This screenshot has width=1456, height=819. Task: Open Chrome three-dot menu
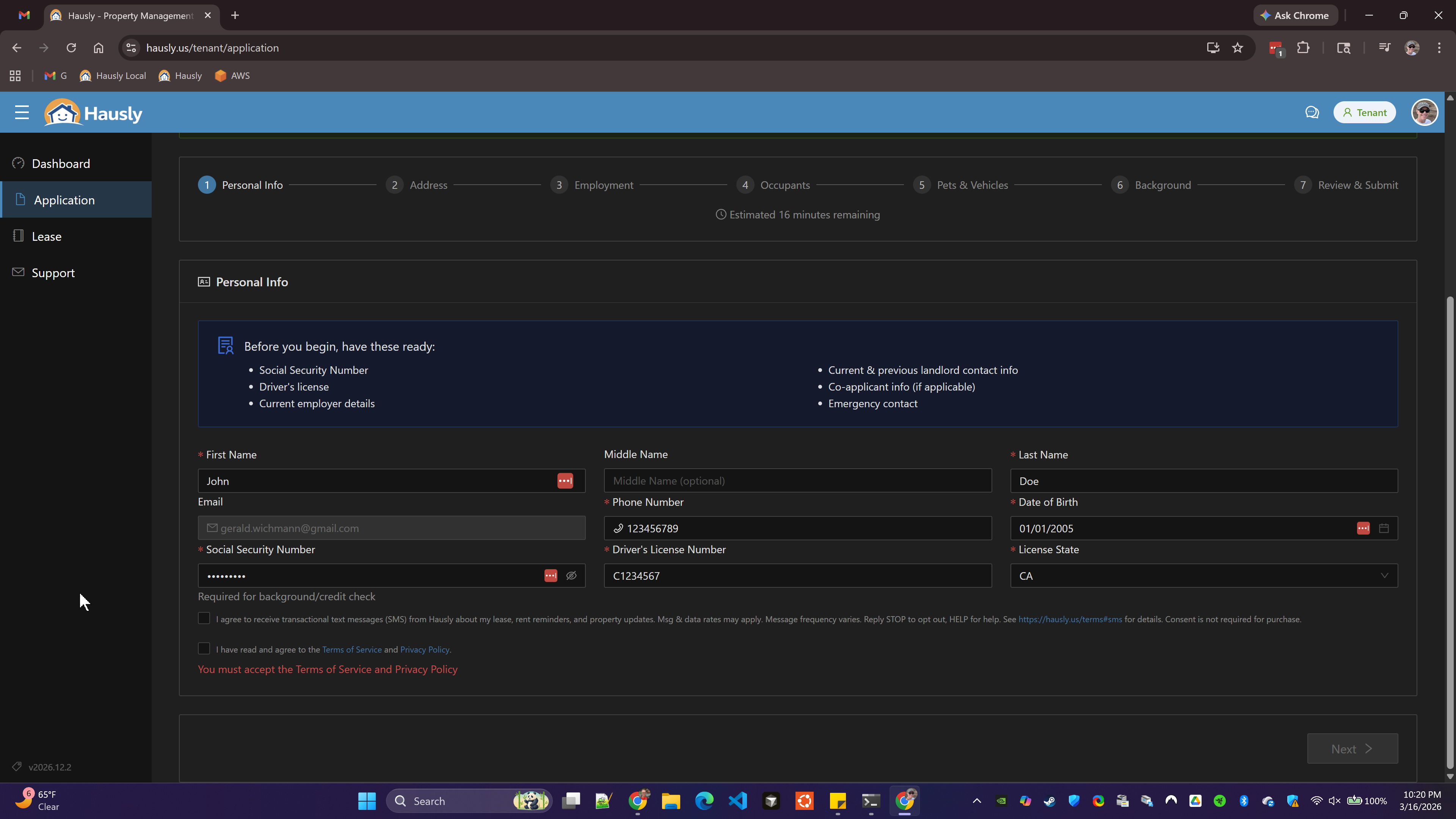click(x=1439, y=48)
